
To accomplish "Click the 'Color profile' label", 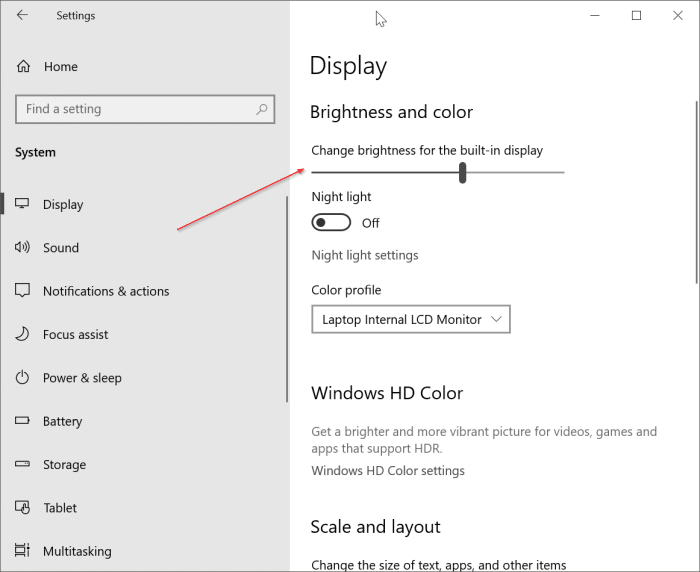I will (x=346, y=290).
